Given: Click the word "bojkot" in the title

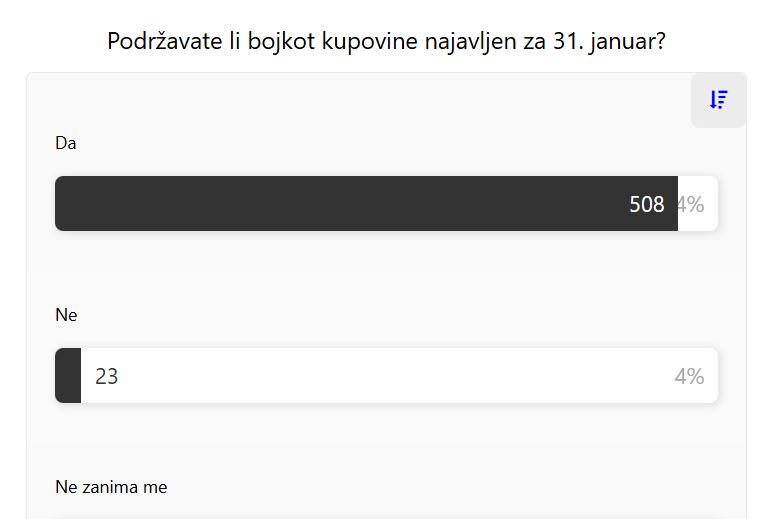Looking at the screenshot, I should click(281, 42).
